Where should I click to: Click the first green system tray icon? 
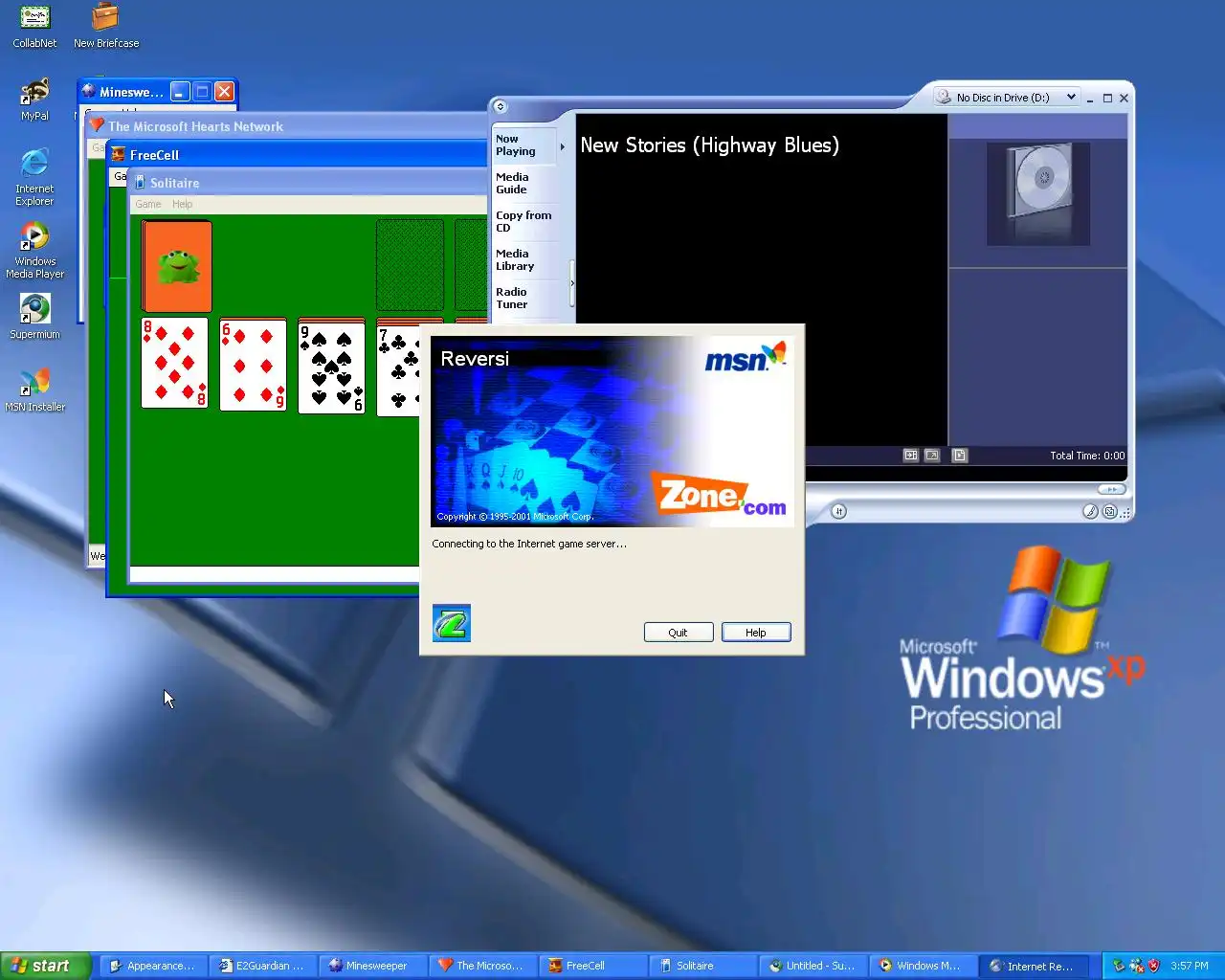coord(1118,966)
